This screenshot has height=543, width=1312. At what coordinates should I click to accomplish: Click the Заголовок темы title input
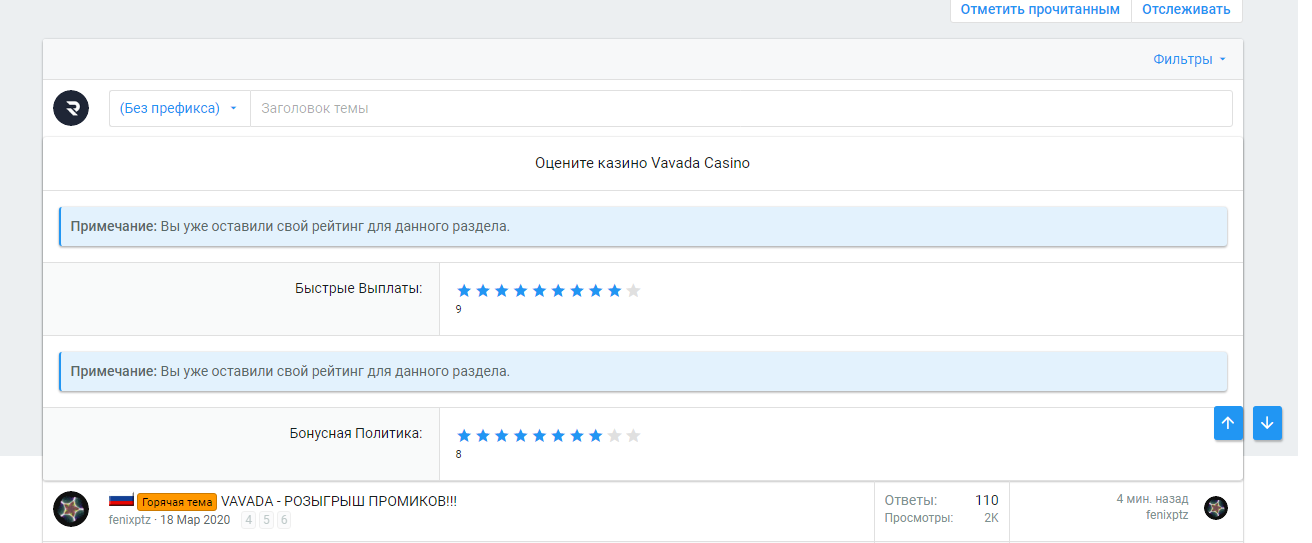pos(741,108)
